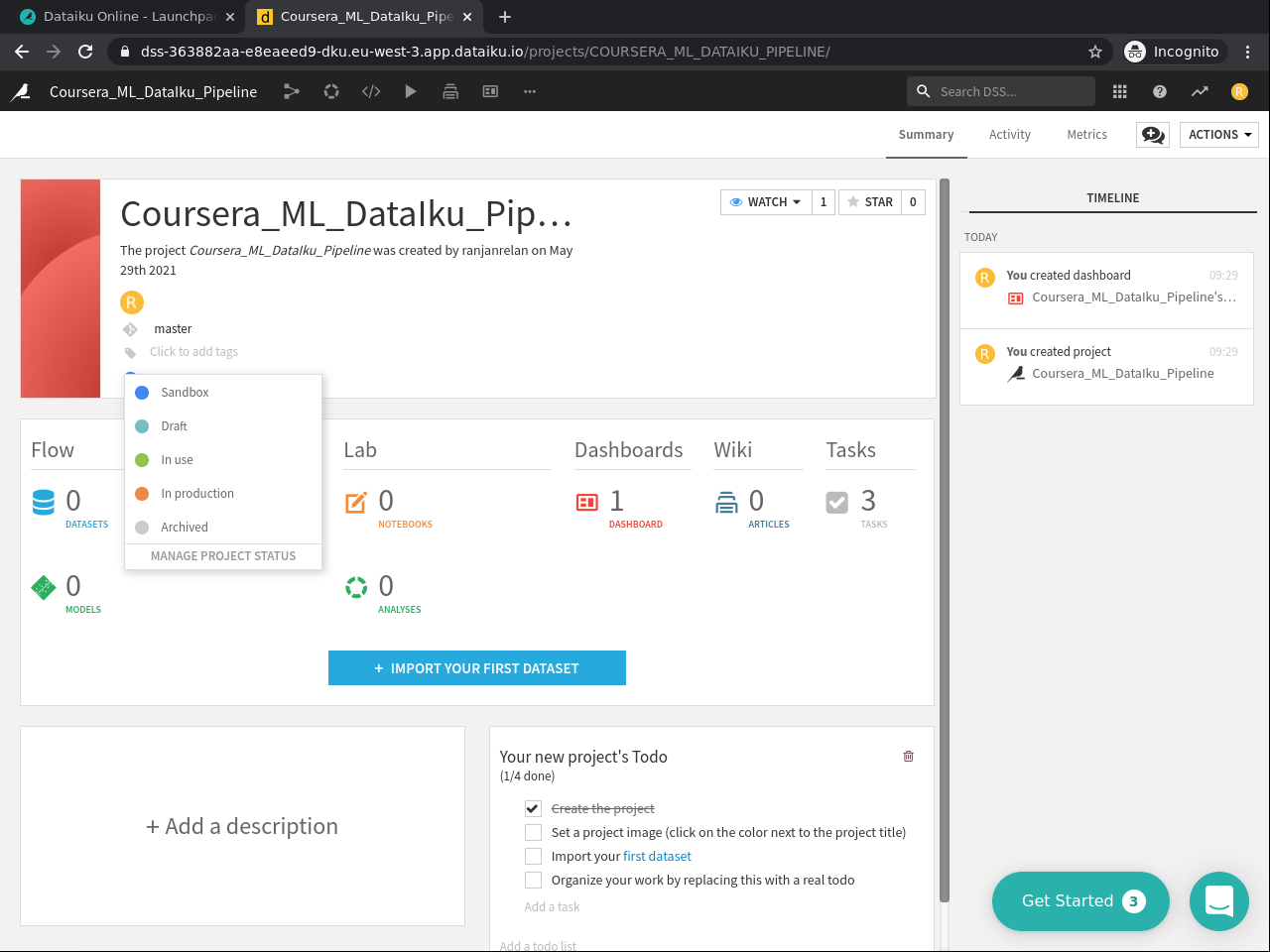The height and width of the screenshot is (952, 1270).
Task: Open the support chat bubble widget
Action: coord(1219,901)
